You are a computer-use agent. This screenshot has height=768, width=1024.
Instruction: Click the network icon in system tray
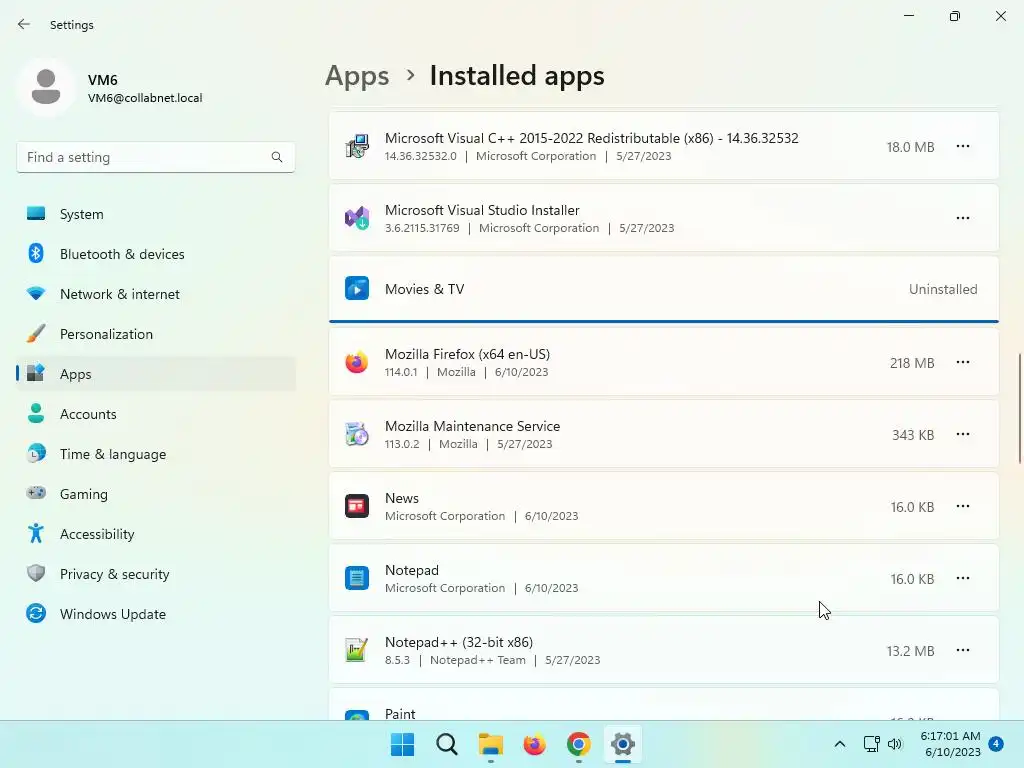[871, 744]
